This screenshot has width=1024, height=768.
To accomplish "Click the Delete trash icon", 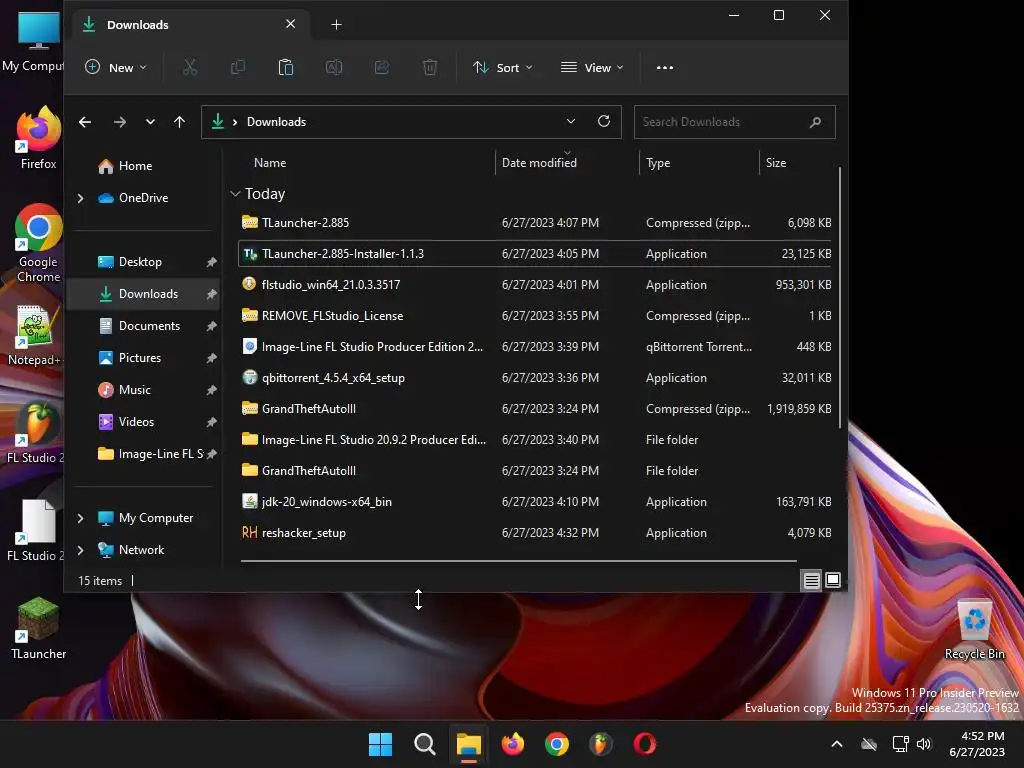I will (430, 67).
